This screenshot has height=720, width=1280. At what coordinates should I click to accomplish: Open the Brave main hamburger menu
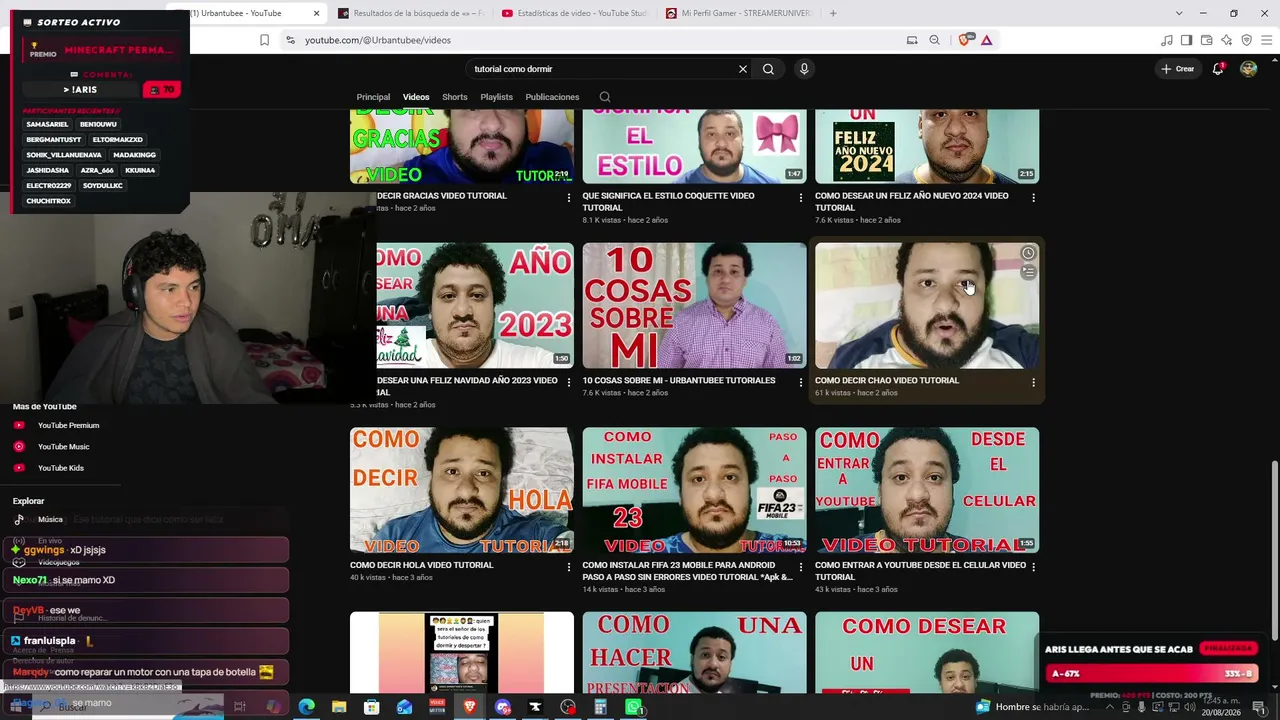pyautogui.click(x=1266, y=40)
